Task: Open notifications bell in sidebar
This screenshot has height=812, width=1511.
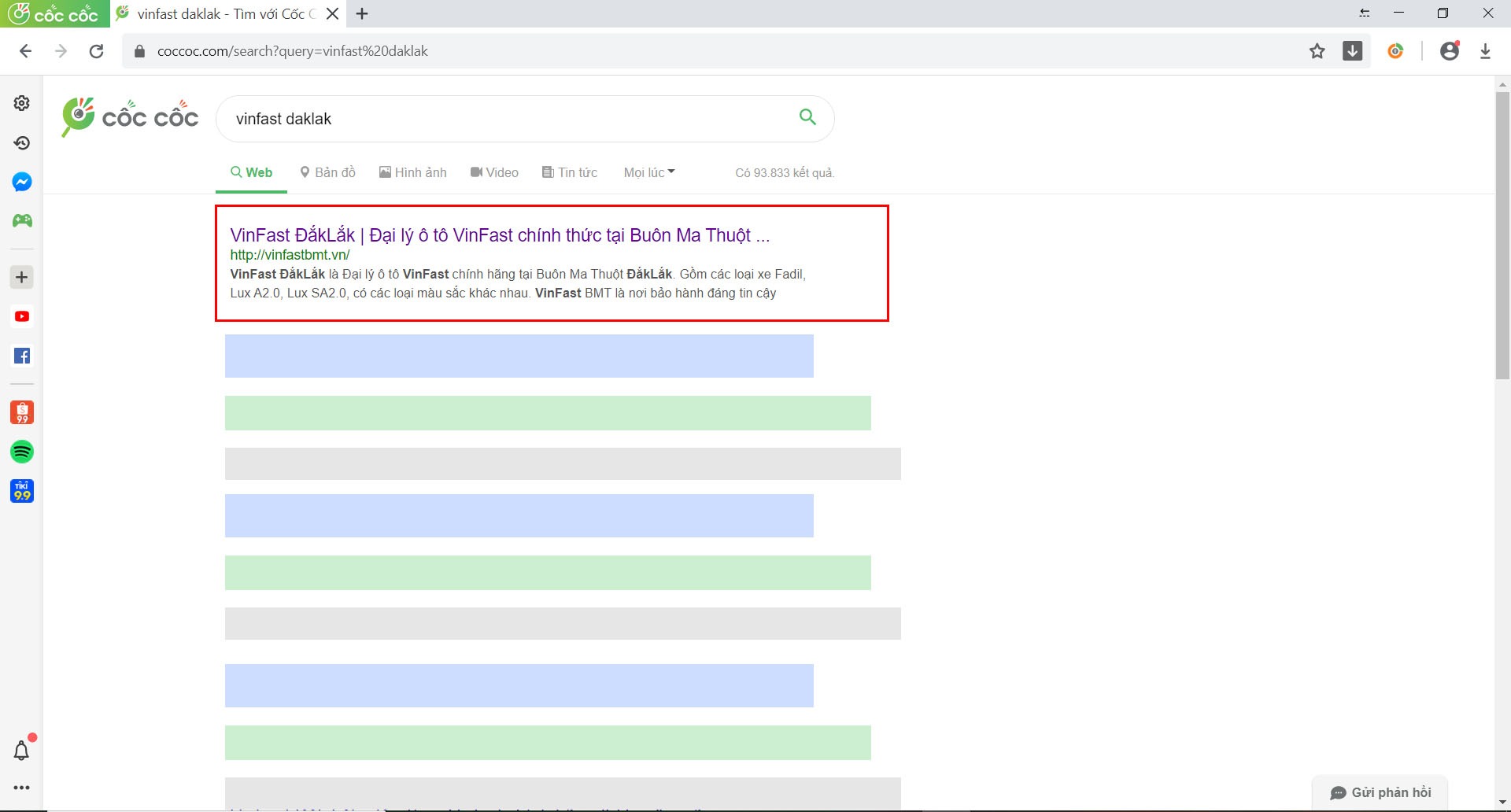Action: pos(22,750)
